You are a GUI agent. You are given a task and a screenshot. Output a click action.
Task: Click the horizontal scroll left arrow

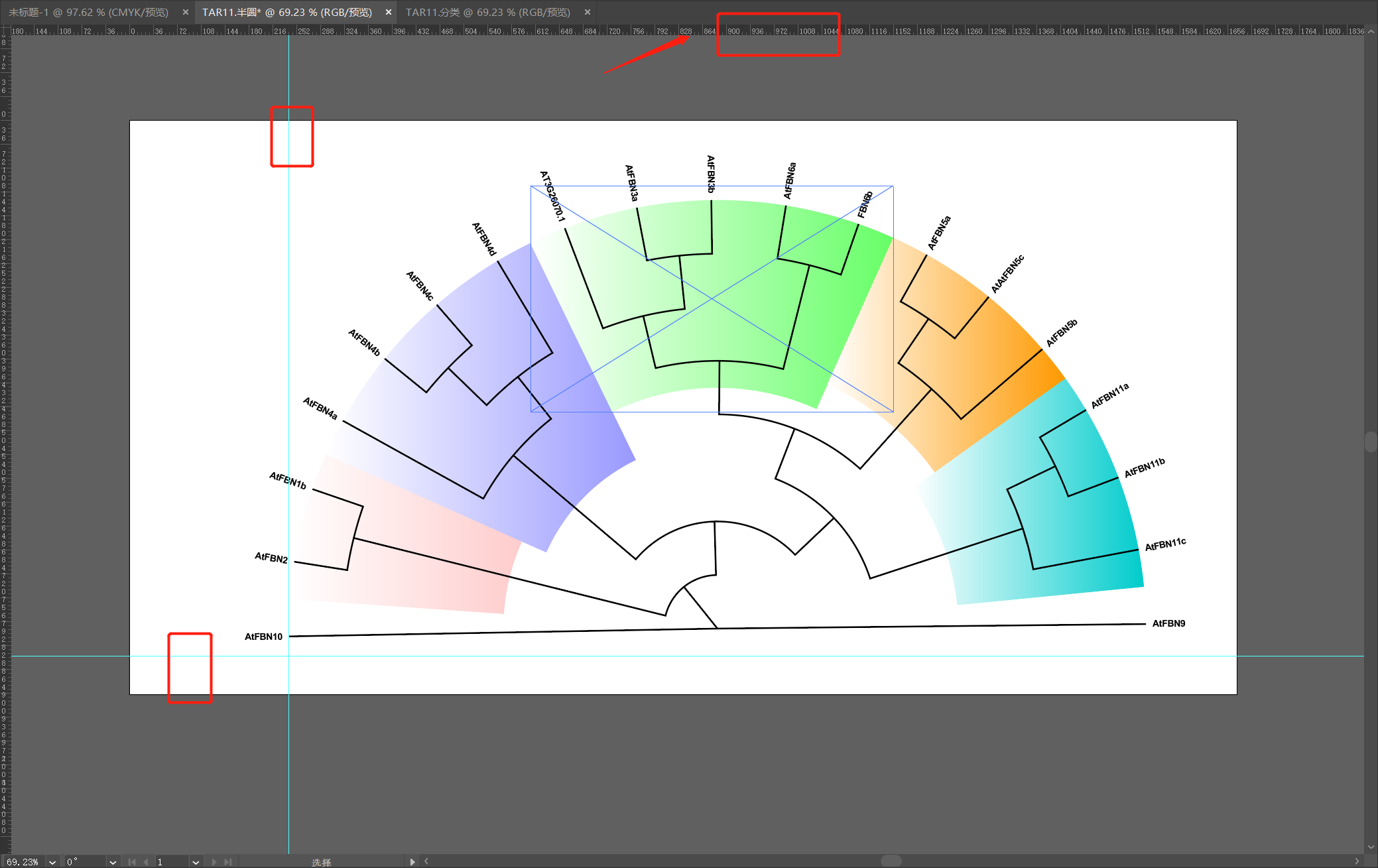coord(426,861)
